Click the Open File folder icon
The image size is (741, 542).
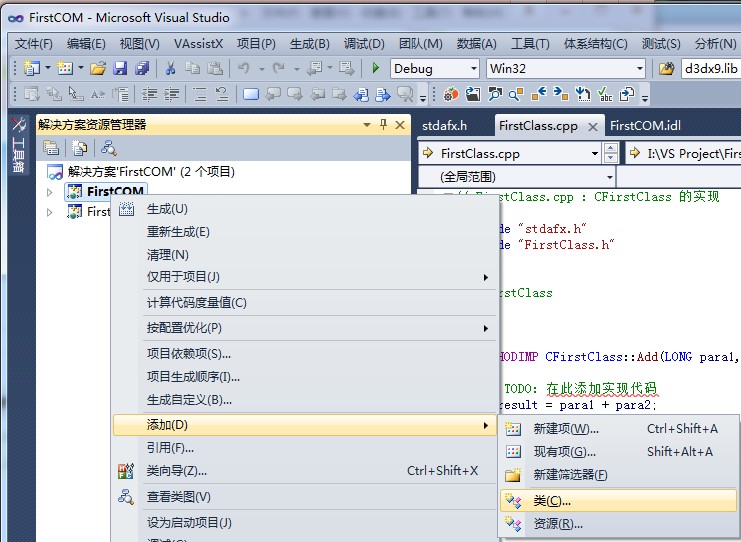(98, 69)
